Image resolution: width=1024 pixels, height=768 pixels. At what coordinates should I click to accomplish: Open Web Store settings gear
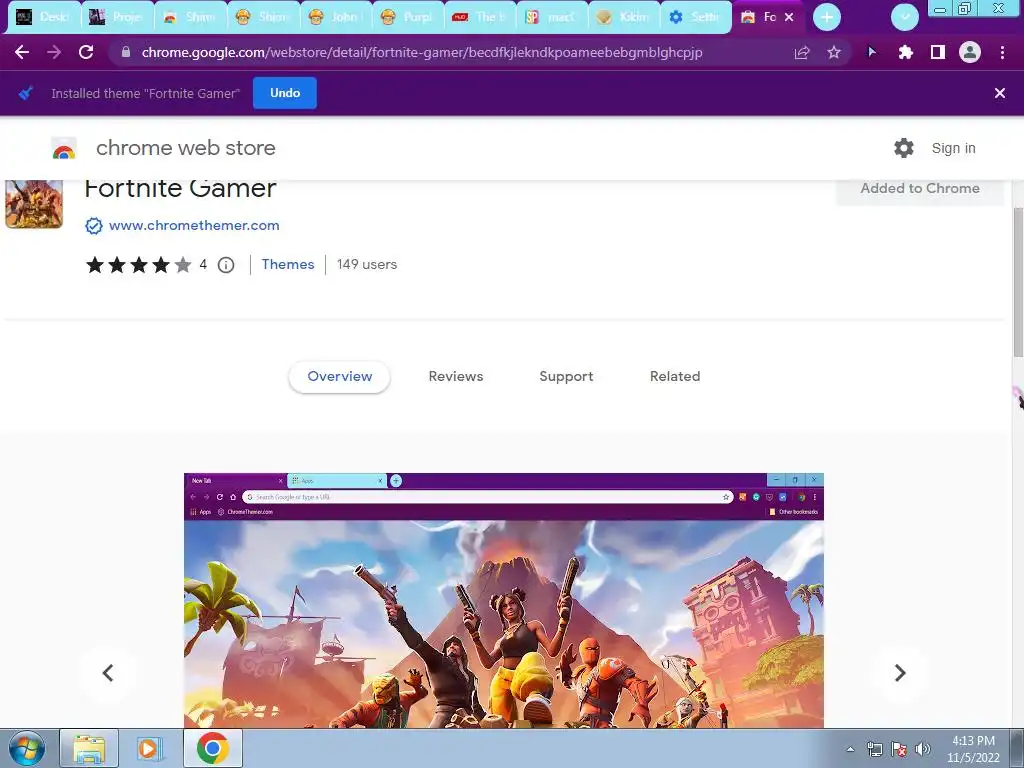pos(904,148)
